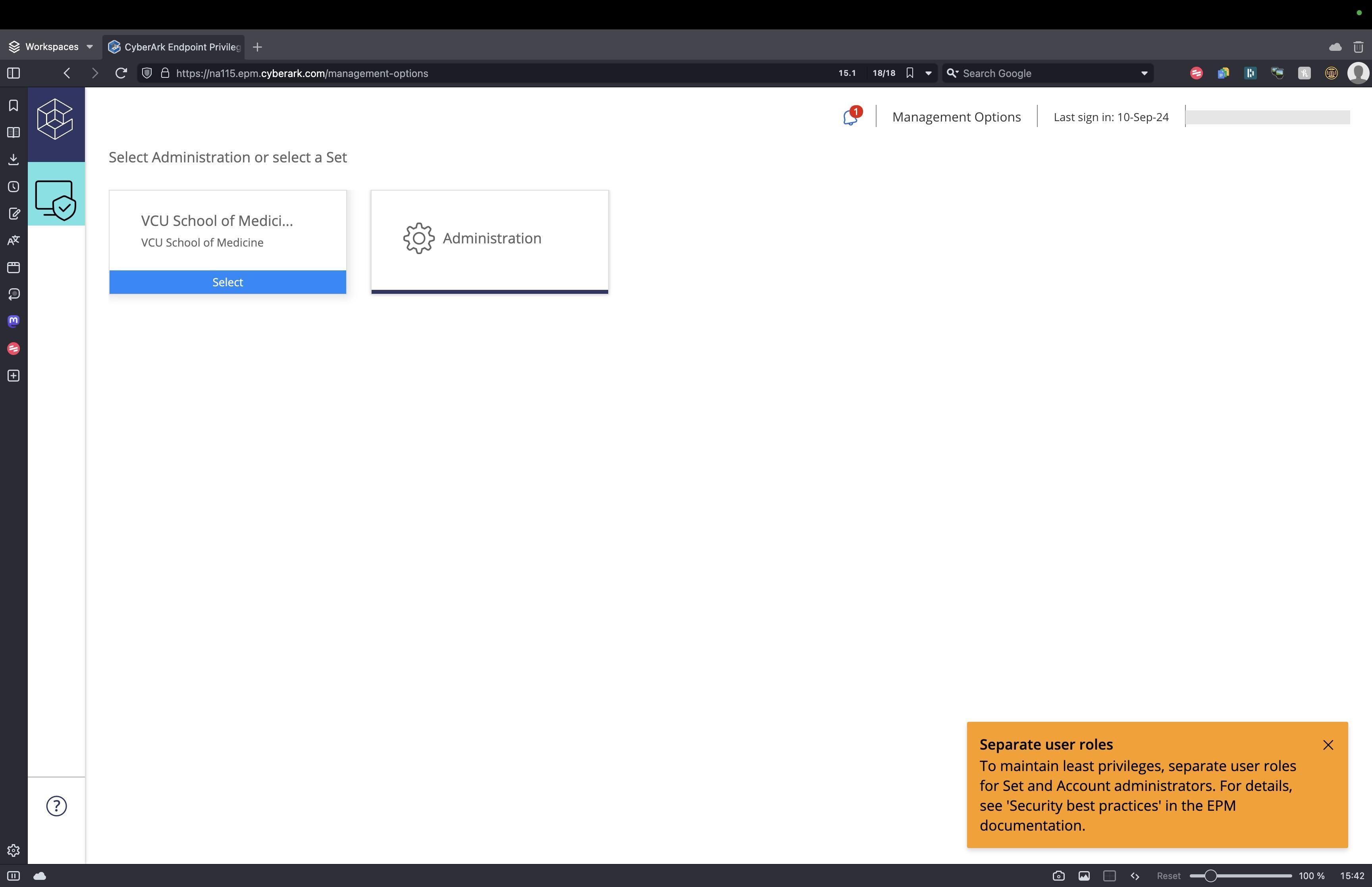Viewport: 1372px width, 887px height.
Task: Click the CyberArk logo icon
Action: pyautogui.click(x=55, y=119)
